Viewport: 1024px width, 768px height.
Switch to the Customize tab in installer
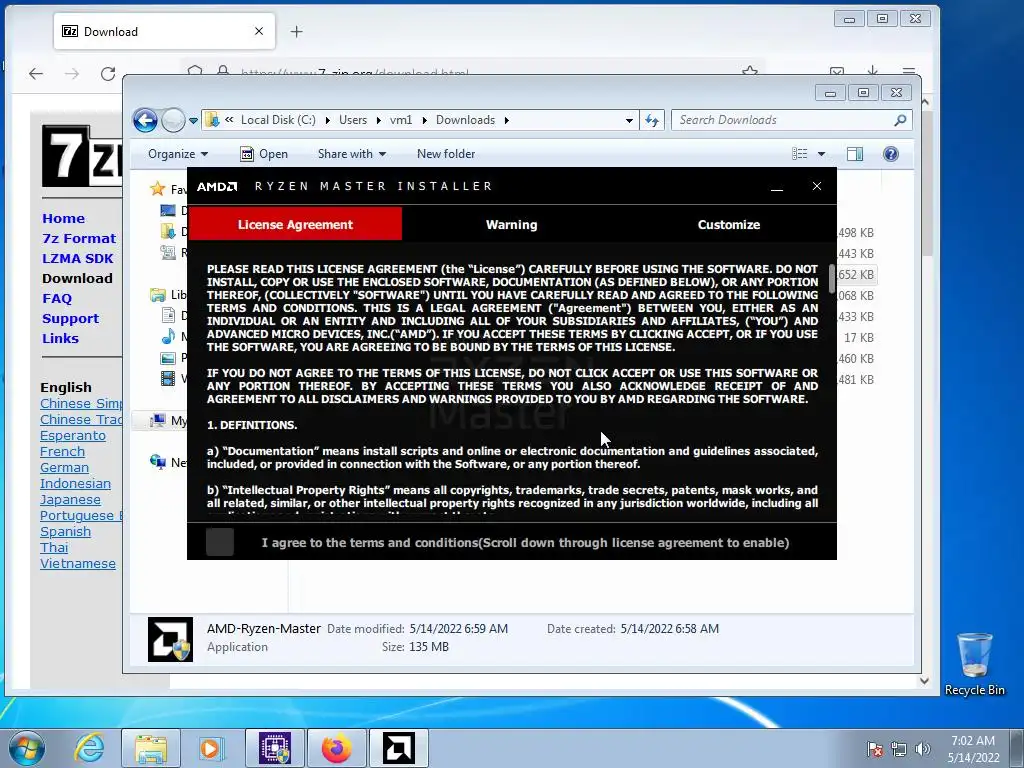728,225
